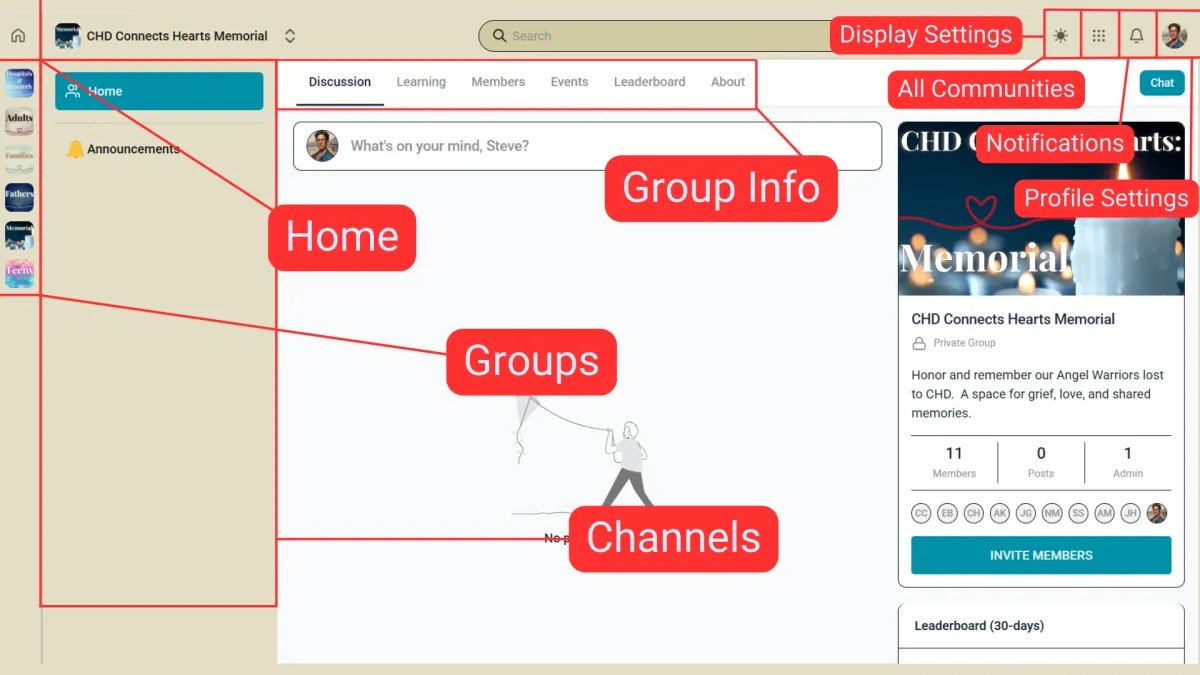Viewport: 1200px width, 675px height.
Task: Click member avatar CH
Action: coord(974,513)
